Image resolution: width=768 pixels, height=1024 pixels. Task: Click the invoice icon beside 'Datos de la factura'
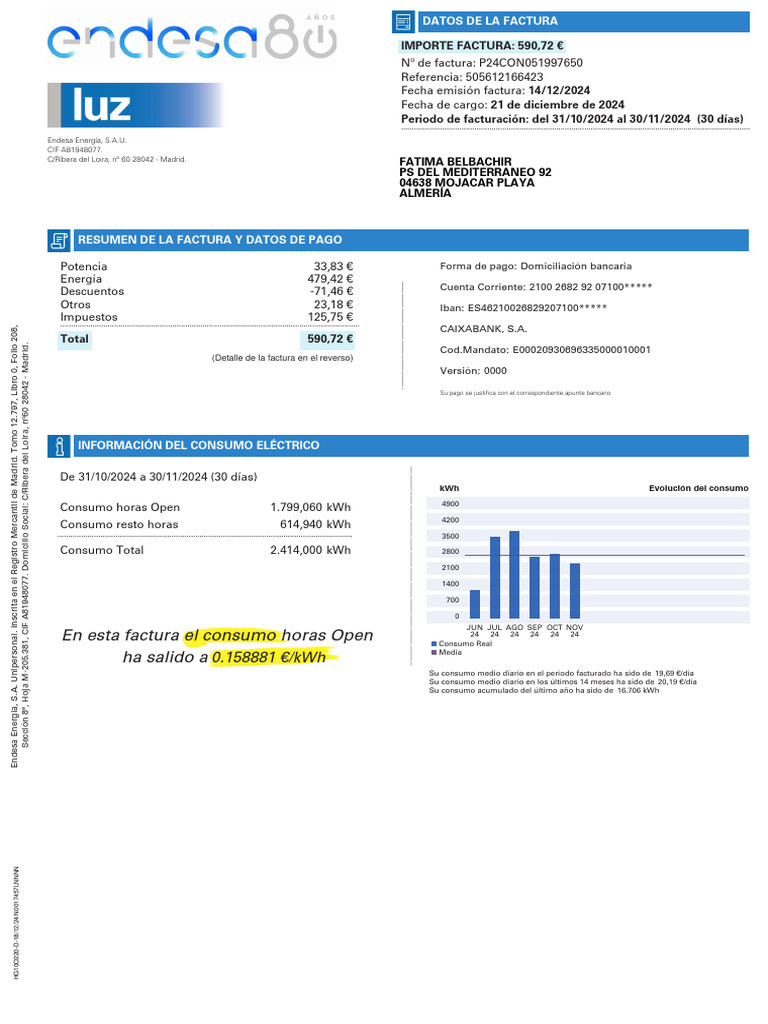click(404, 22)
